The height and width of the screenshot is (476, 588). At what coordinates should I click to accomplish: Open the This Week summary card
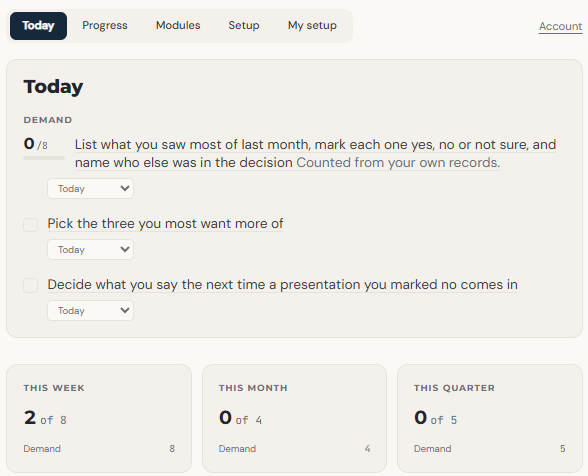(x=99, y=418)
